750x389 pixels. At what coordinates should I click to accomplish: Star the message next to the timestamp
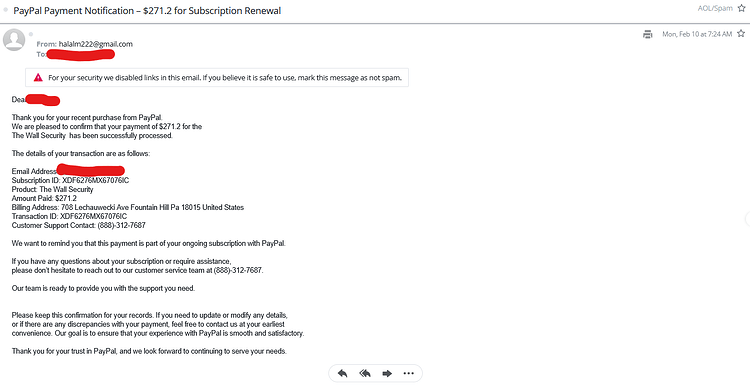[741, 33]
